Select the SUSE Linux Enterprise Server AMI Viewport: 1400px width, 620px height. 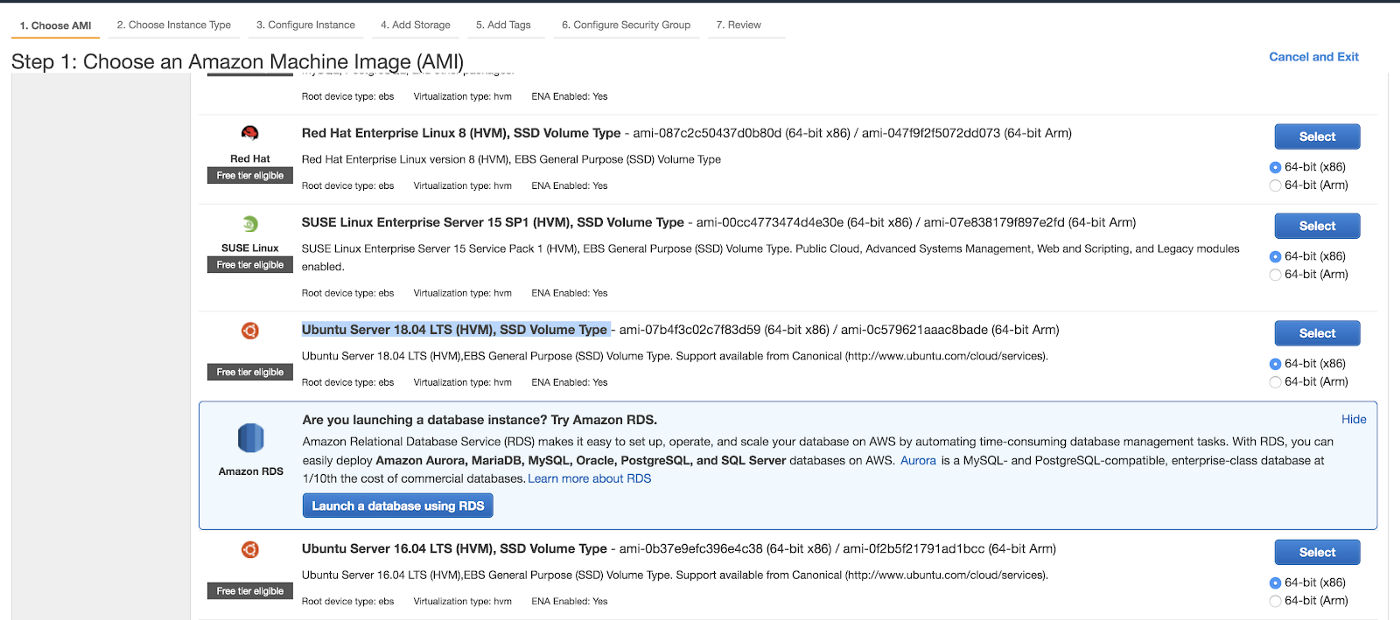[x=1317, y=226]
